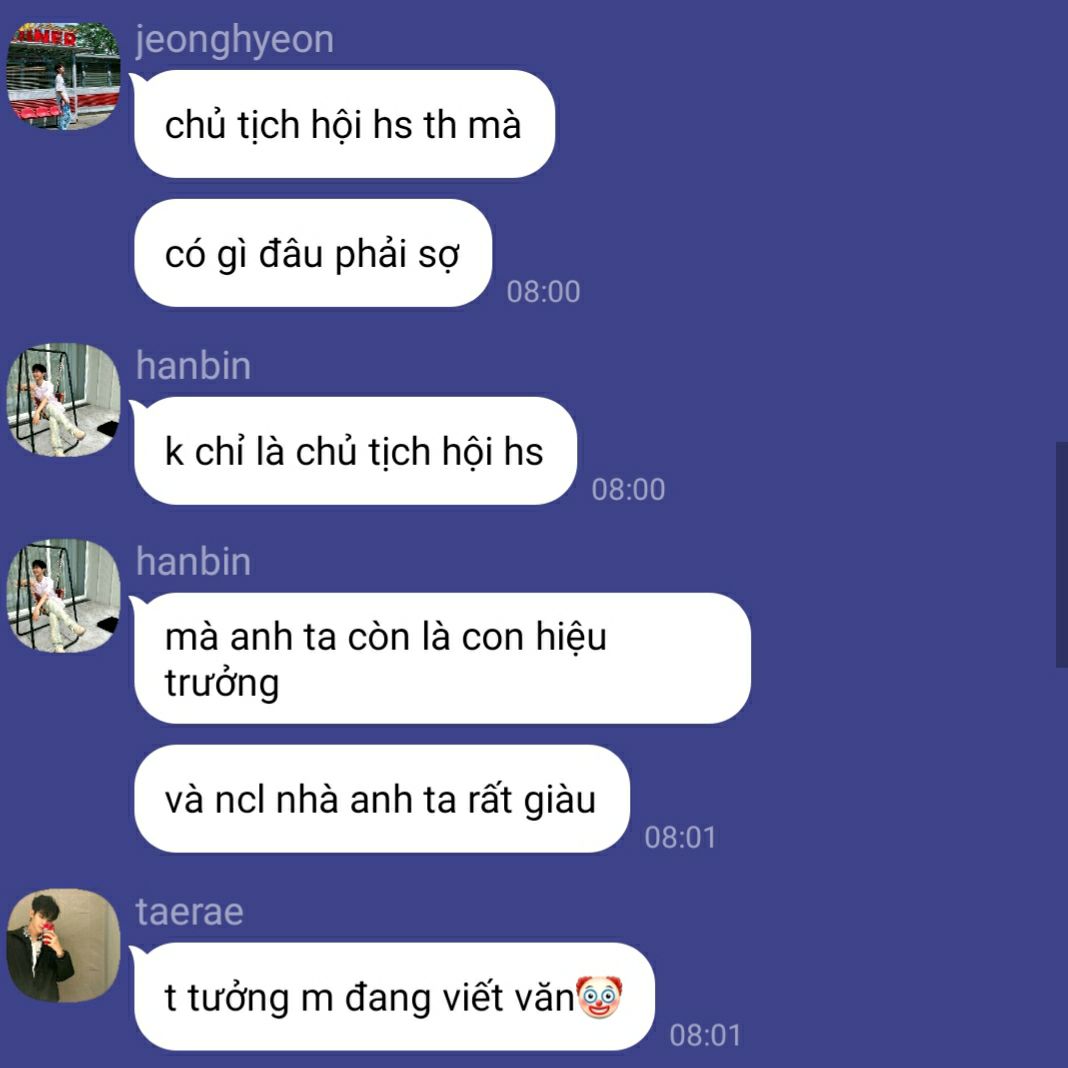Click the chat scrollbar on the right edge

pyautogui.click(x=1061, y=554)
